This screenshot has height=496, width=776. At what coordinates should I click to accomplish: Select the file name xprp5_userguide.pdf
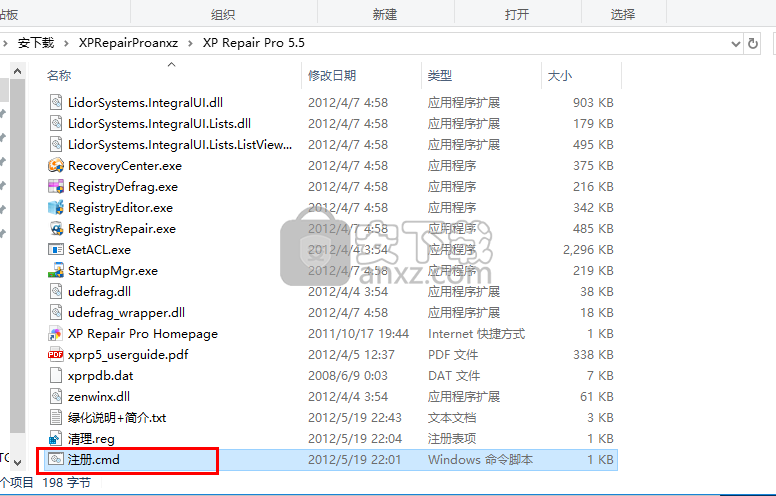128,355
